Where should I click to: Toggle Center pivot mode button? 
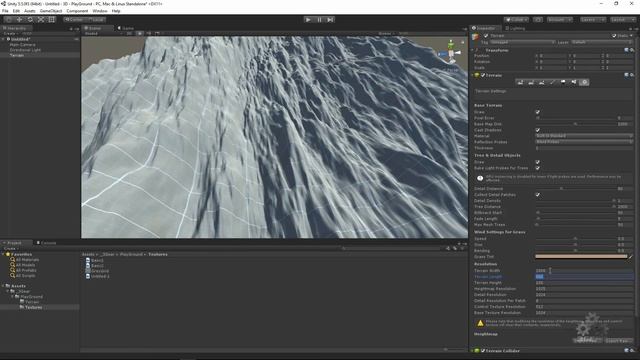click(x=74, y=20)
